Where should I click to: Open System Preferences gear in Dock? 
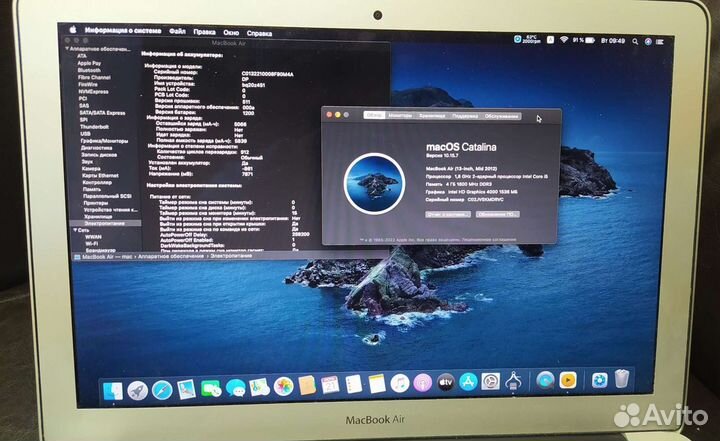click(x=490, y=381)
